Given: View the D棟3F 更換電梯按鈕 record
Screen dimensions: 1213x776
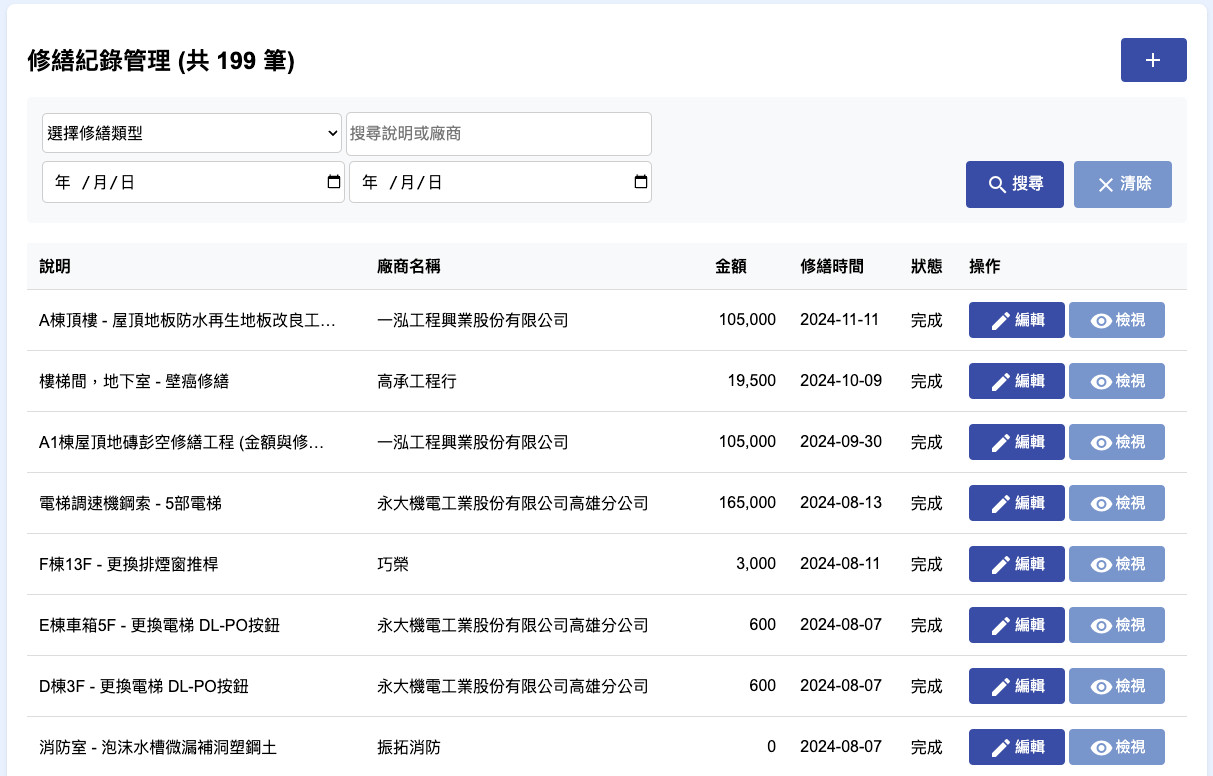Looking at the screenshot, I should point(1117,686).
